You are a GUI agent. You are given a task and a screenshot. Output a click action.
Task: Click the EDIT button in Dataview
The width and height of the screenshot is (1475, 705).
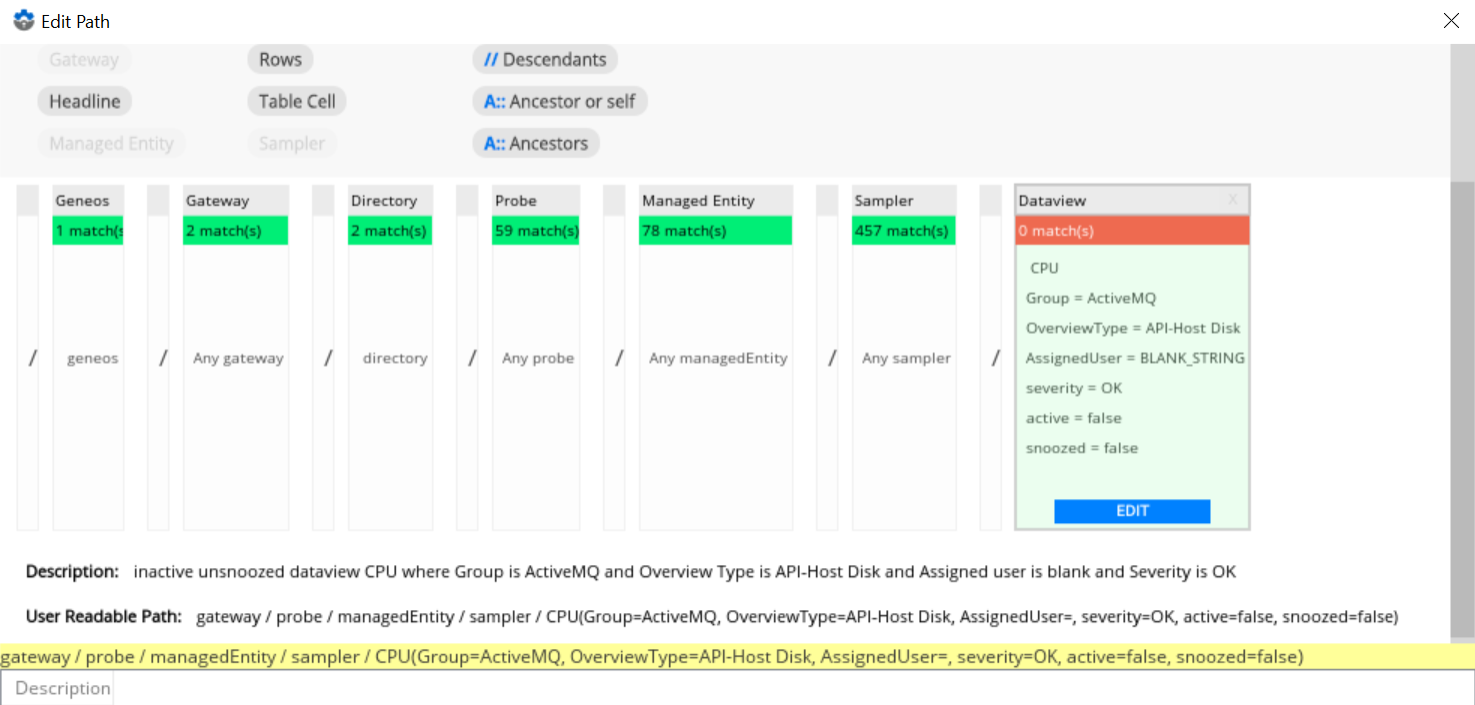tap(1132, 511)
